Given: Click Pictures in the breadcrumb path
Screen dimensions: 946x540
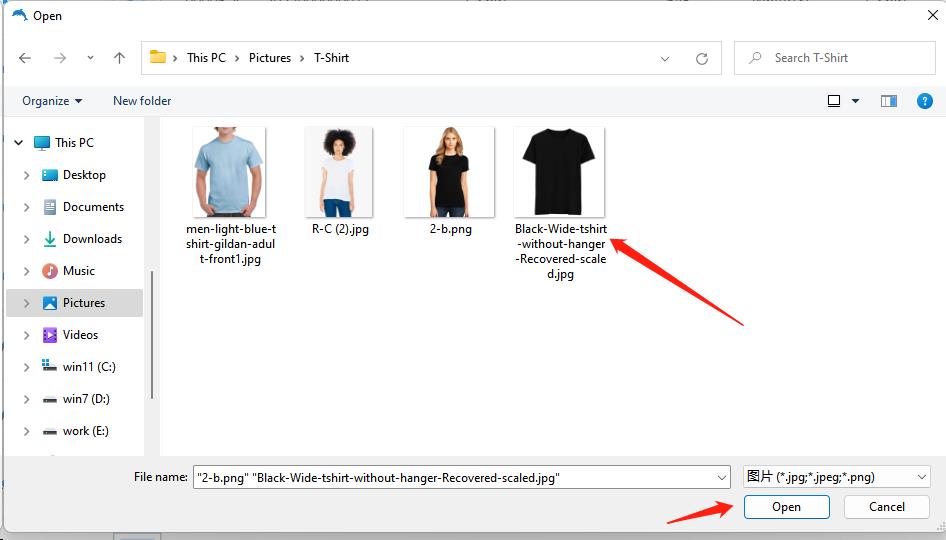Looking at the screenshot, I should point(270,58).
